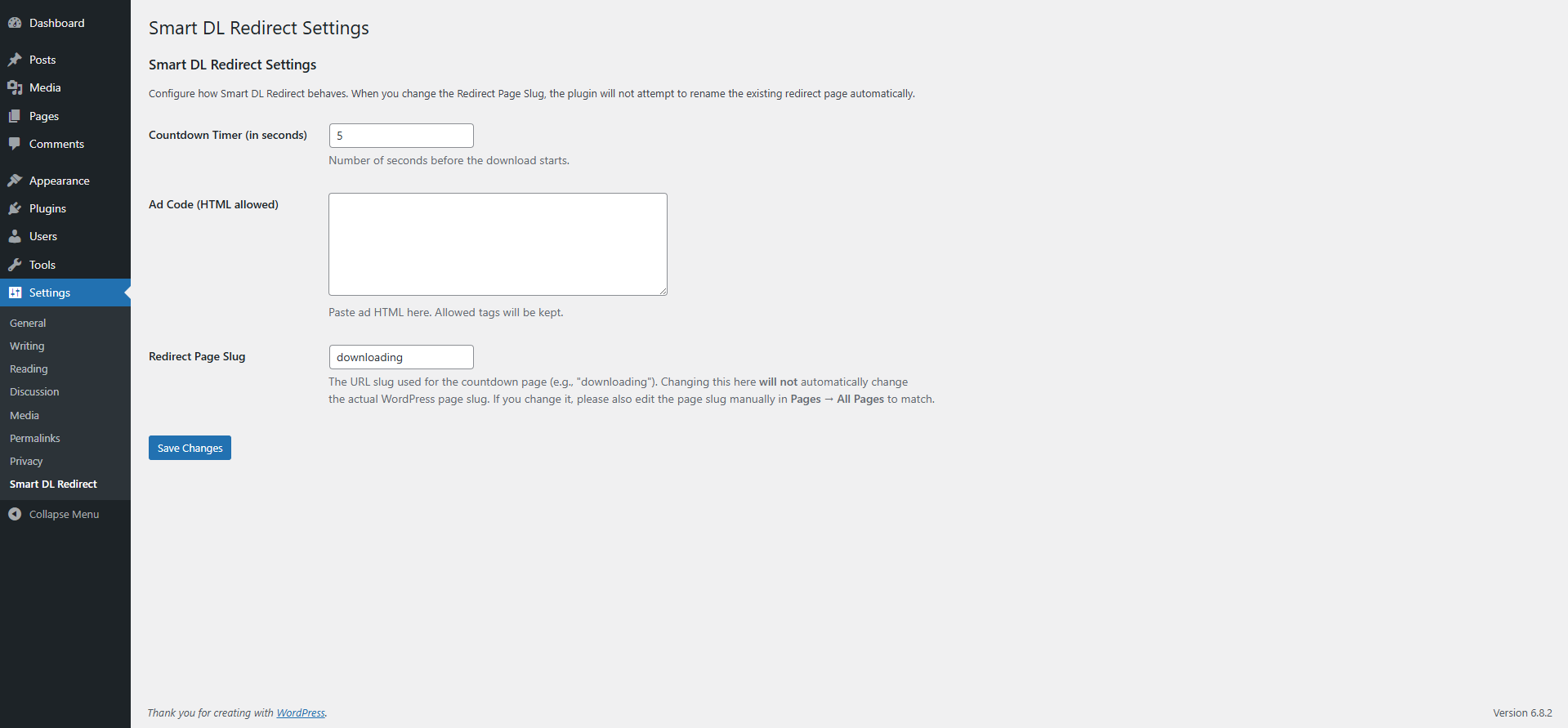The height and width of the screenshot is (728, 1568).
Task: Click the Appearance paintbrush icon
Action: coord(15,181)
